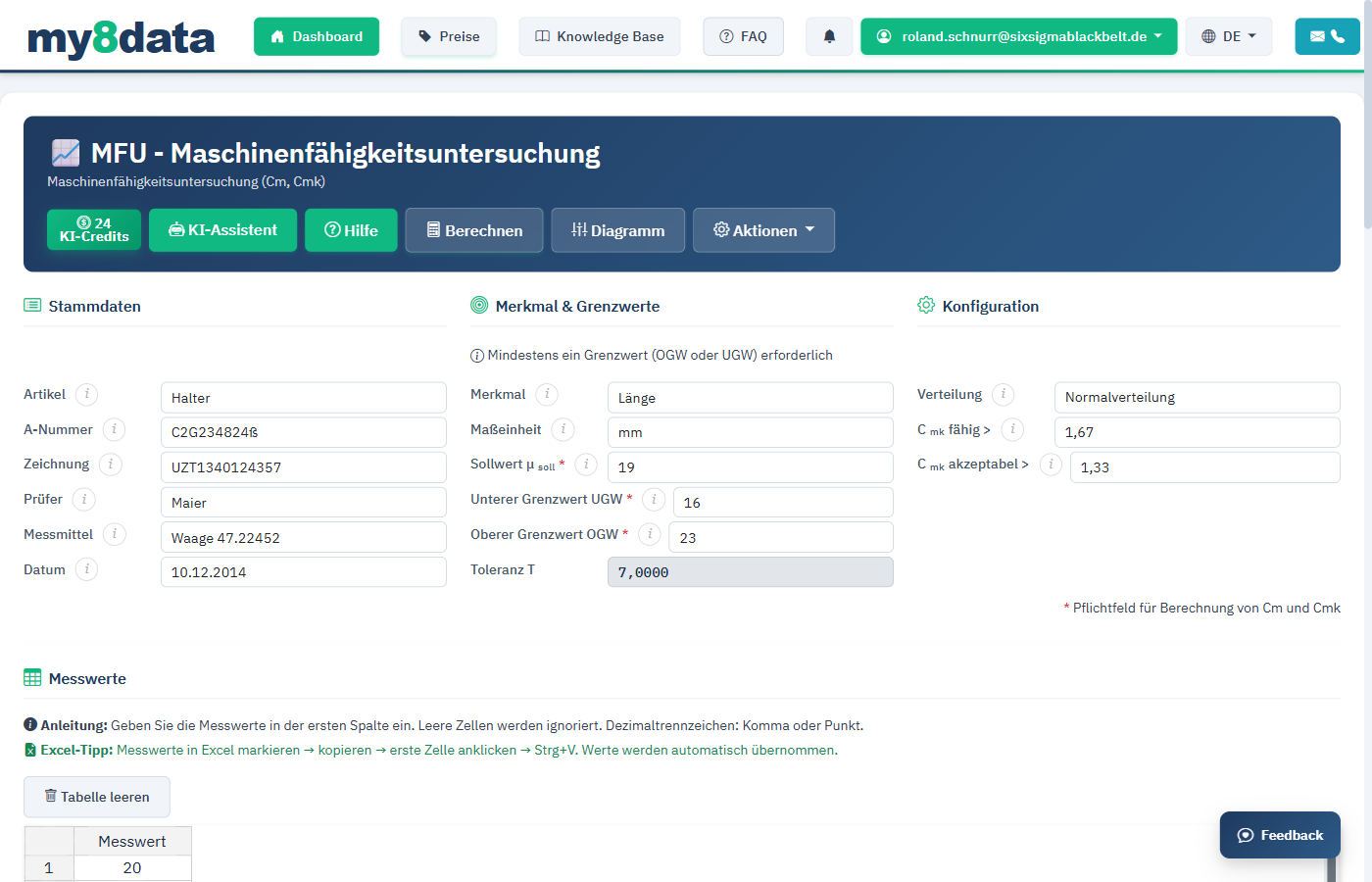Show info icon for Verteilung
Viewport: 1372px width, 882px height.
pyautogui.click(x=1003, y=394)
